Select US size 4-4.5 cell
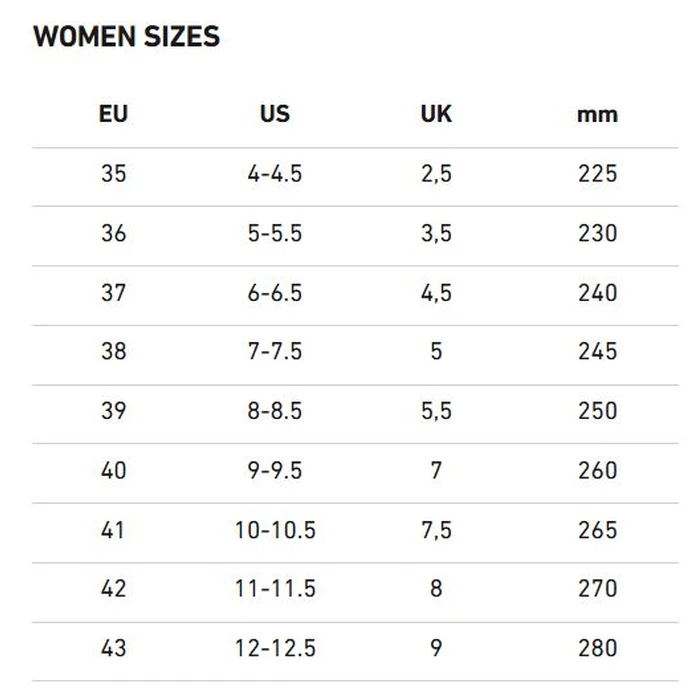The height and width of the screenshot is (700, 700). (x=275, y=173)
